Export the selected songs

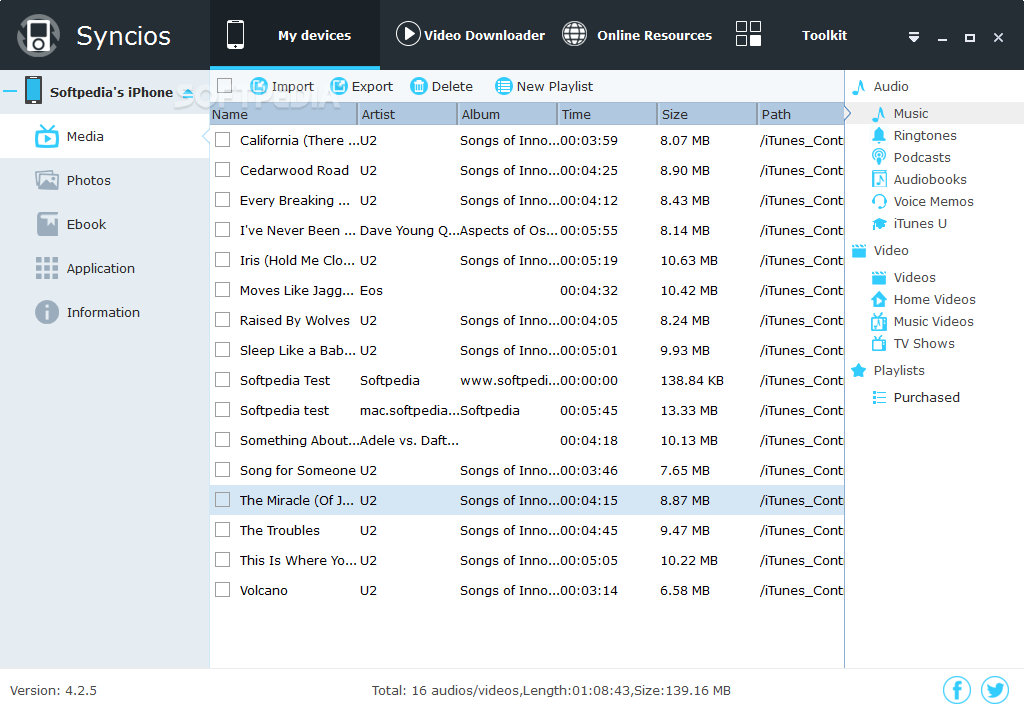[x=361, y=86]
